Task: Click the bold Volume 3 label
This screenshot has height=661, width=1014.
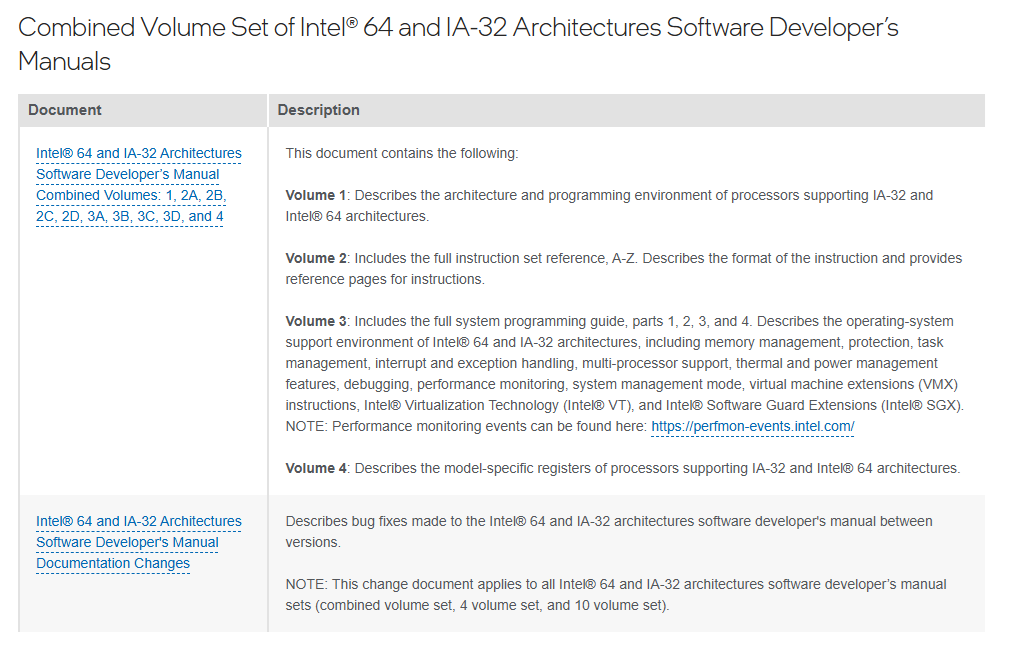Action: 316,321
